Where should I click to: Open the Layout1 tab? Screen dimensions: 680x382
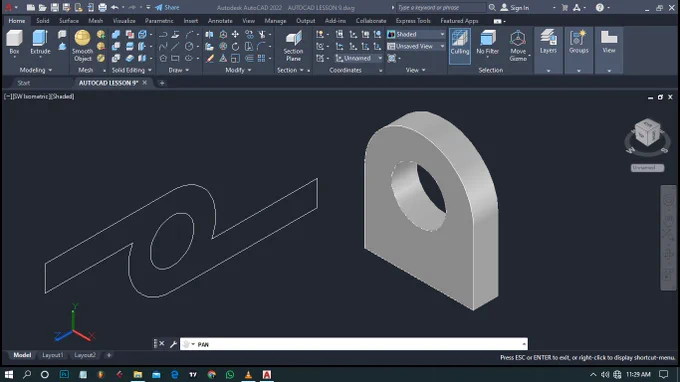click(x=52, y=355)
